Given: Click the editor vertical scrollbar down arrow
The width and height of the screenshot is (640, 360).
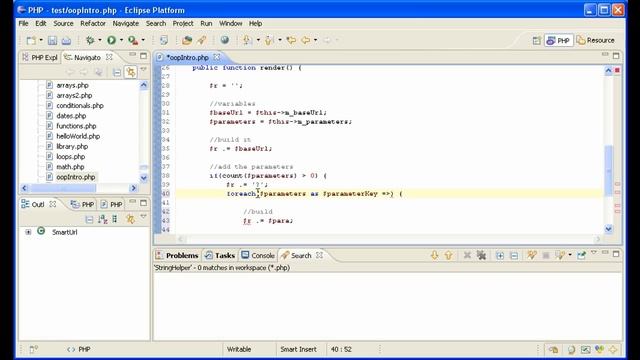Looking at the screenshot, I should click(608, 229).
